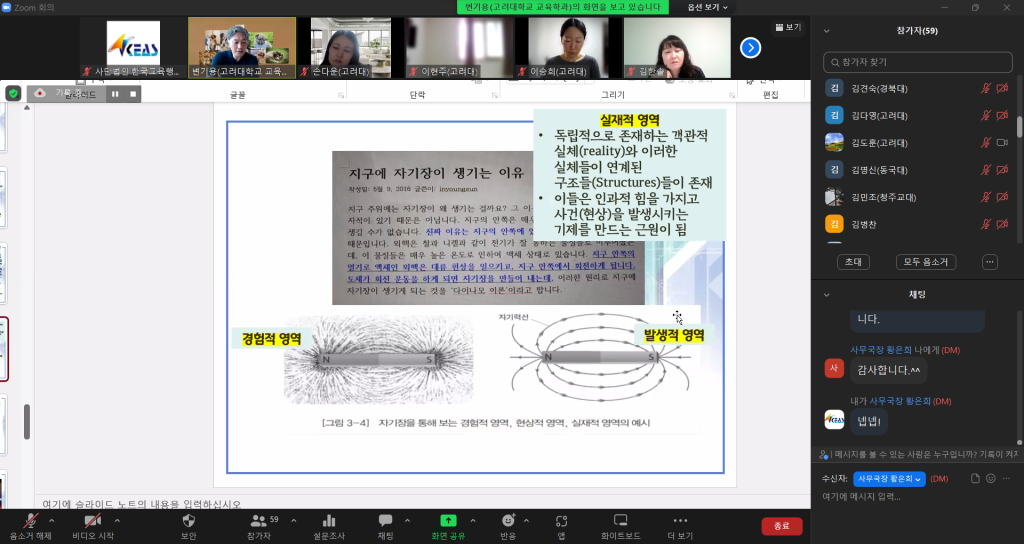The image size is (1024, 544).
Task: Open 더 보기 three-dot menu in toolbar
Action: 680,521
